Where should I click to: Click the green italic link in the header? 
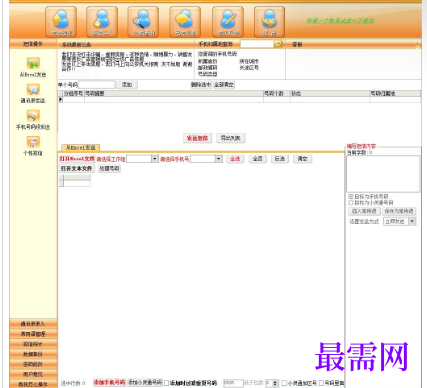[x=340, y=21]
